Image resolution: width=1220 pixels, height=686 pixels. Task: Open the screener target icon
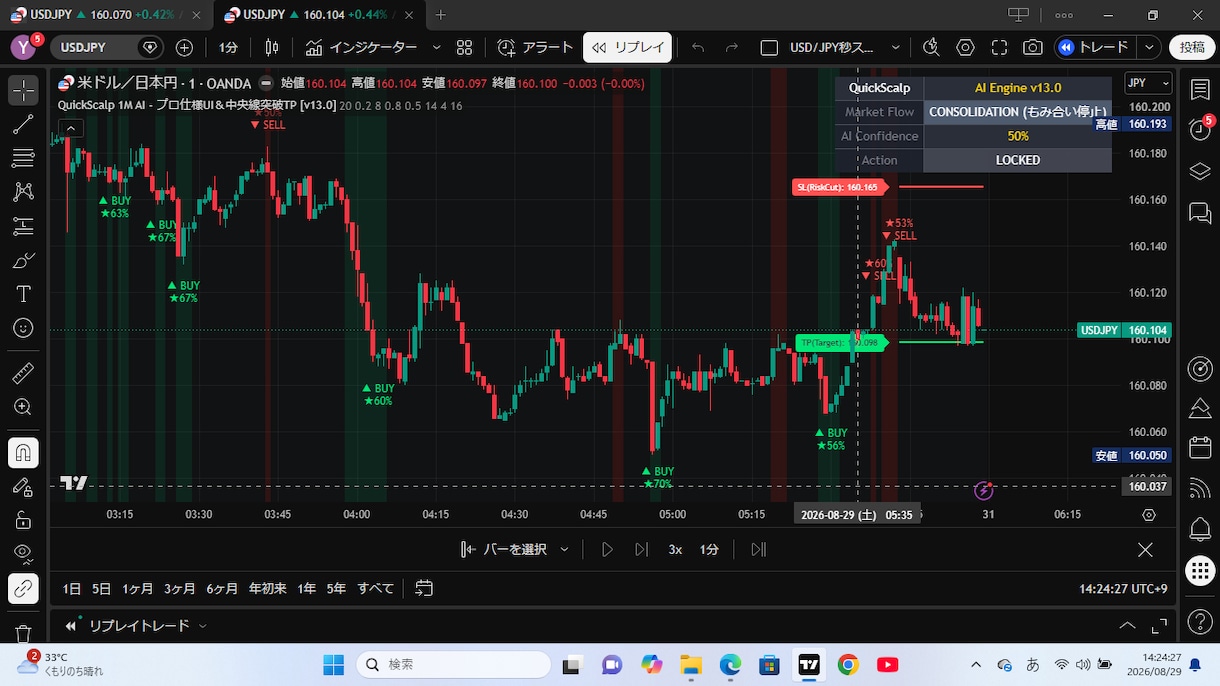1200,368
